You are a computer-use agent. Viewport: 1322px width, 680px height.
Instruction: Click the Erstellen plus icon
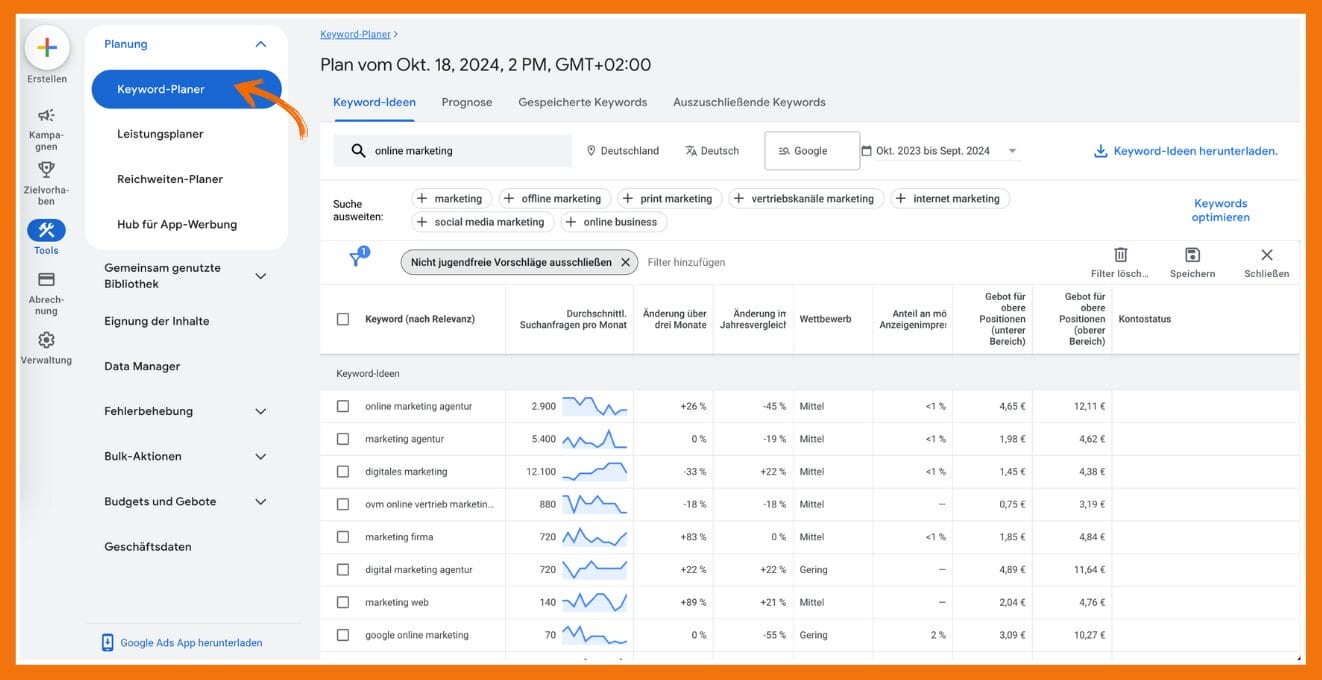45,47
